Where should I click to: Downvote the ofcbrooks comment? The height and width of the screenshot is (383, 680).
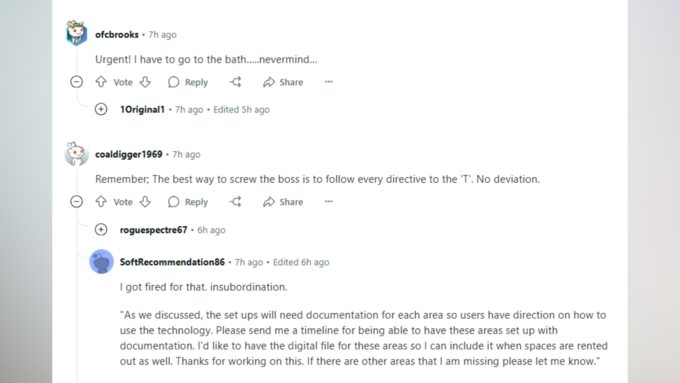[x=145, y=82]
